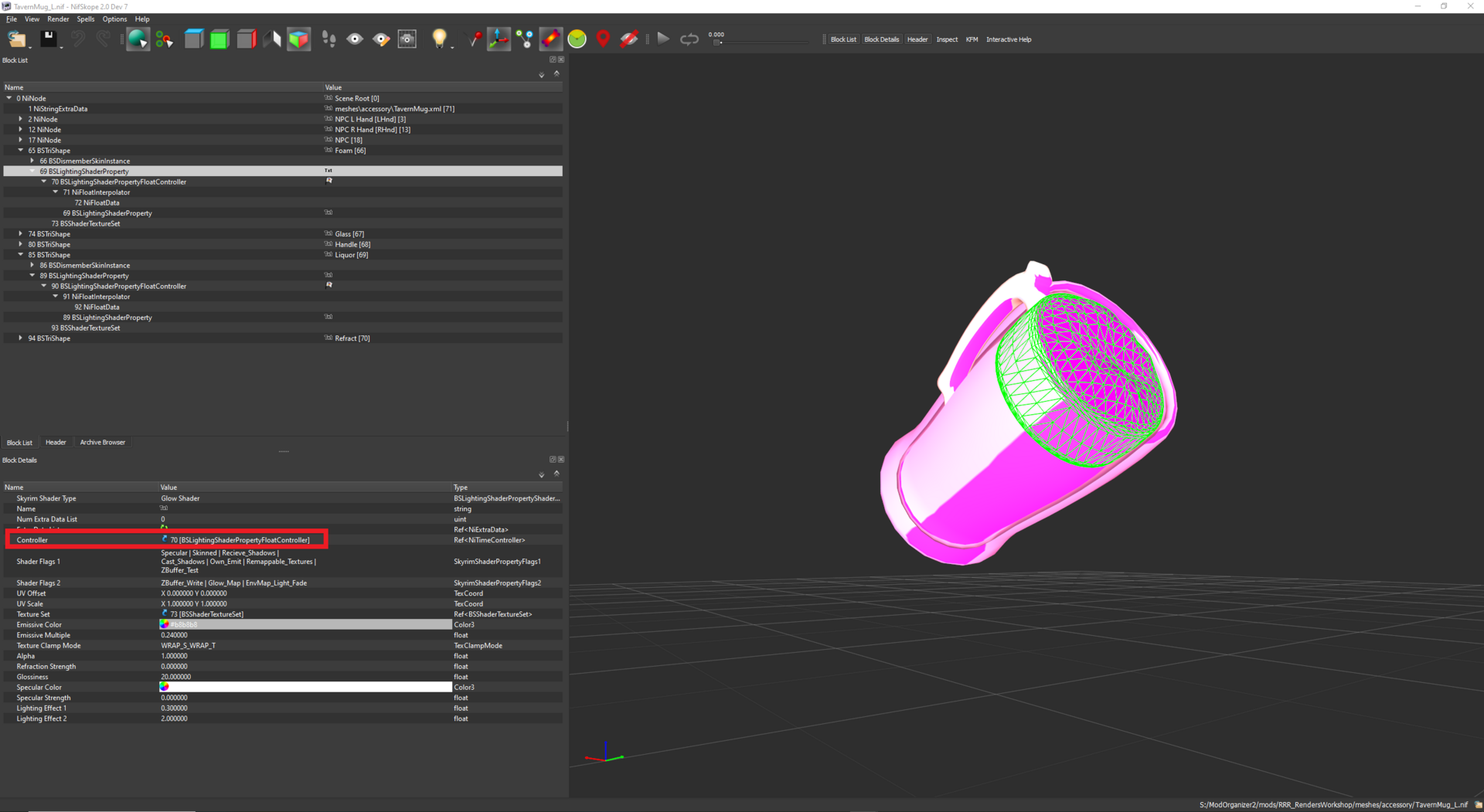The width and height of the screenshot is (1484, 812).
Task: Toggle the perspective multicolor cube
Action: coord(298,39)
